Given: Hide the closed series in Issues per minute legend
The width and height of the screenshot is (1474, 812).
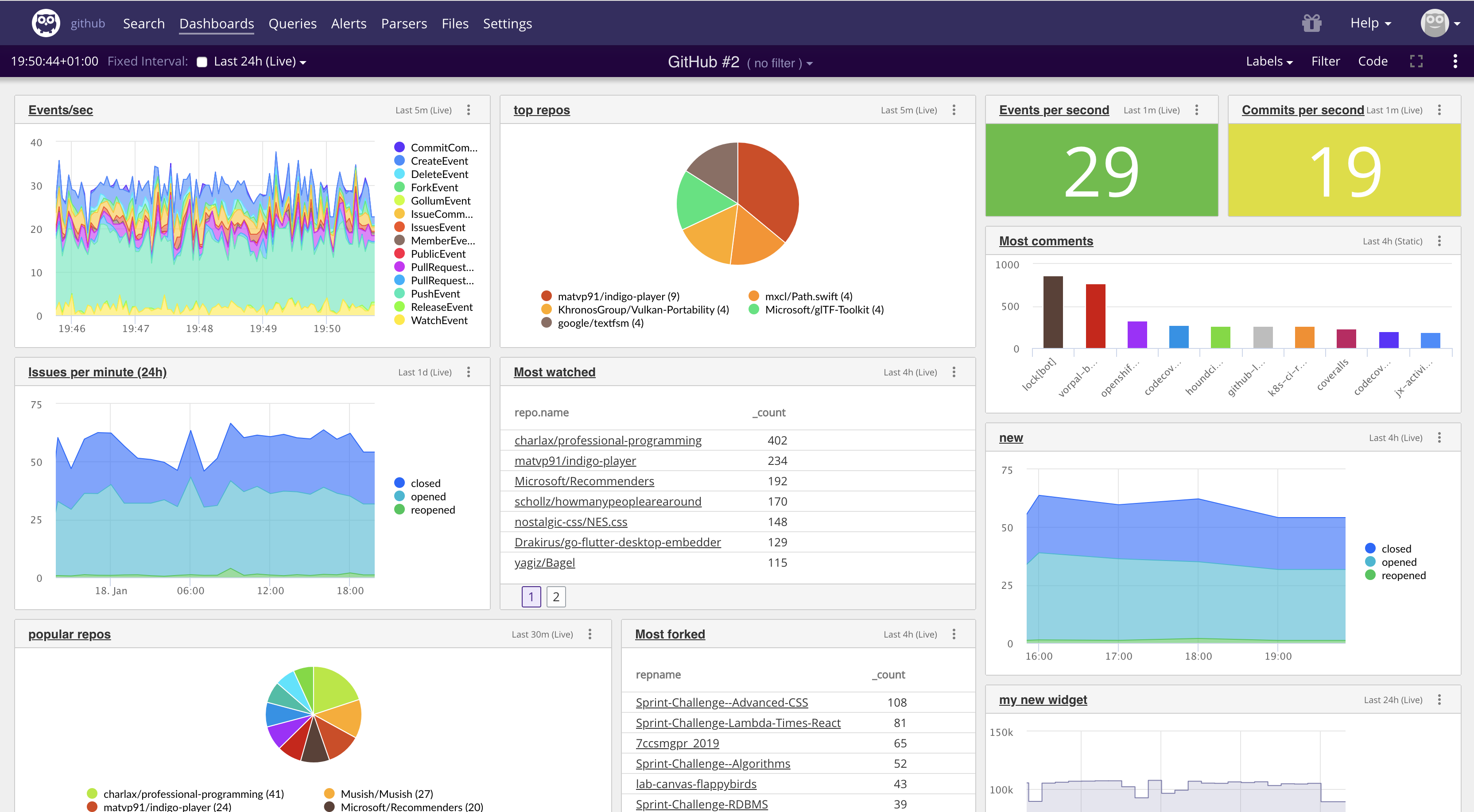Looking at the screenshot, I should click(425, 483).
